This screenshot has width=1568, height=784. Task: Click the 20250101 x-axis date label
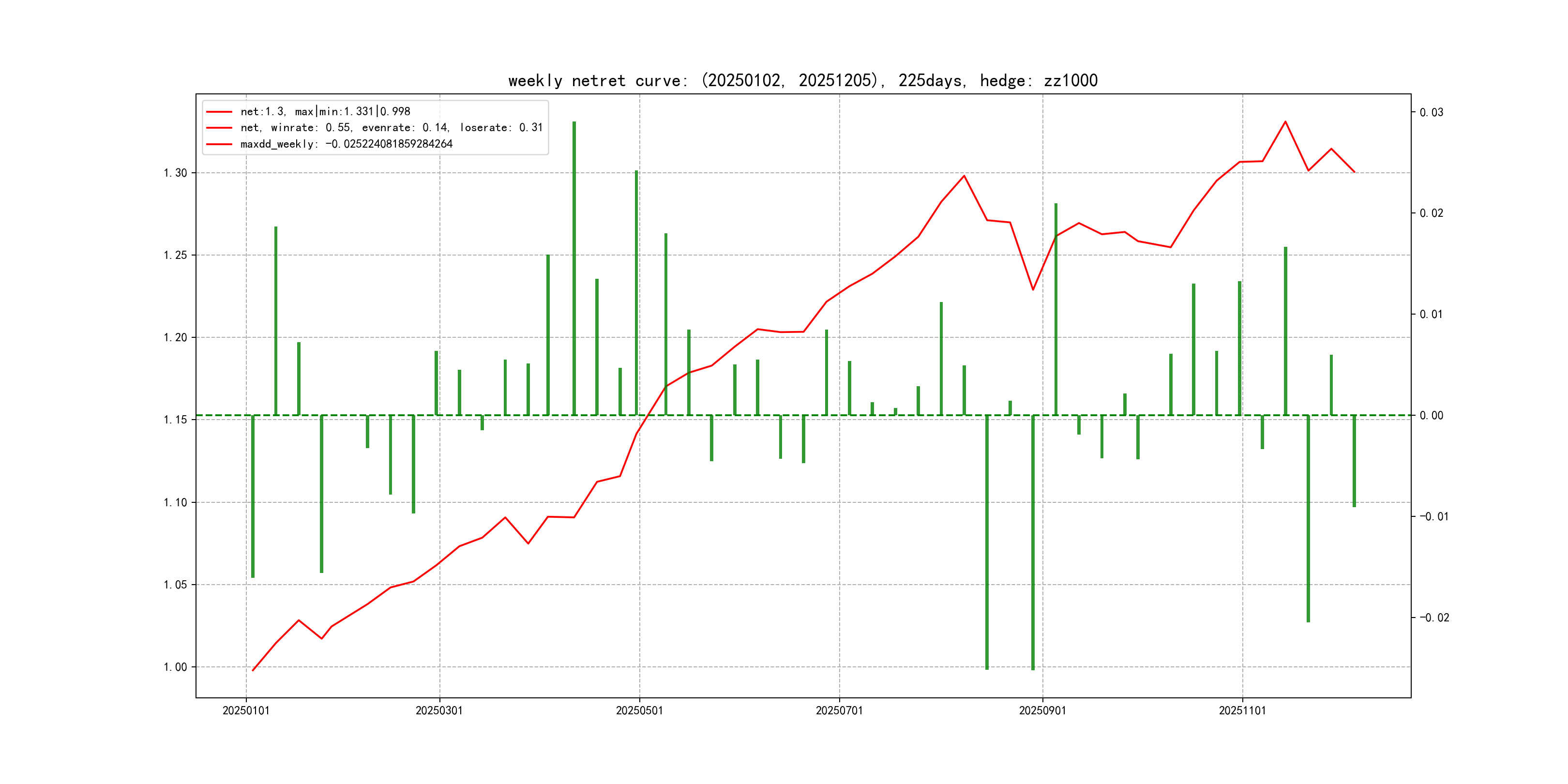point(246,710)
